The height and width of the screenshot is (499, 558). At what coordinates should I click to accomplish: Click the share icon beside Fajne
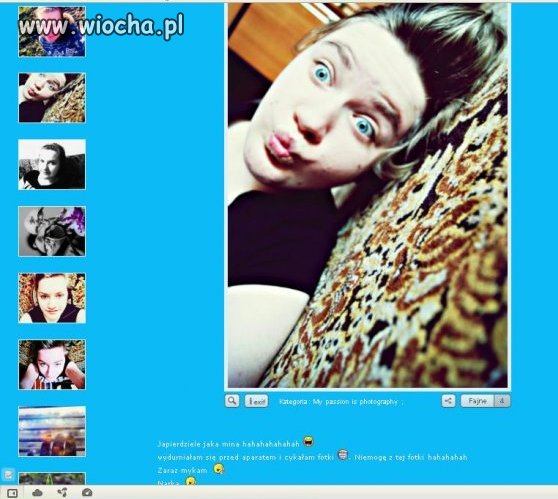tap(448, 401)
